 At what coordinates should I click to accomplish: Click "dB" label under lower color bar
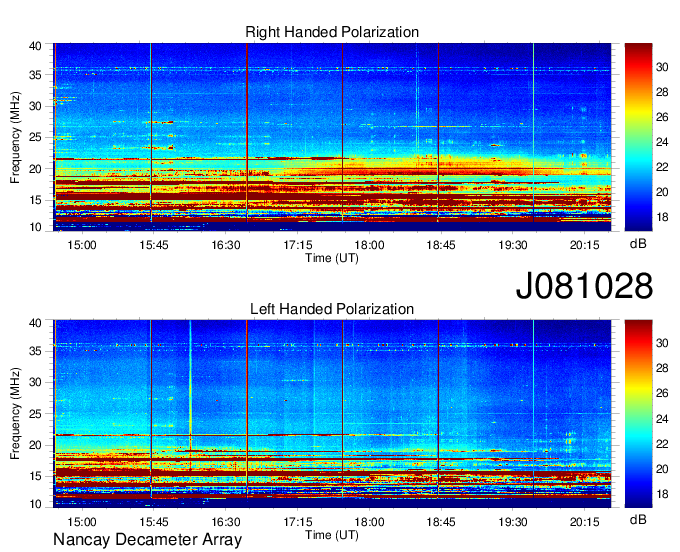pyautogui.click(x=638, y=519)
